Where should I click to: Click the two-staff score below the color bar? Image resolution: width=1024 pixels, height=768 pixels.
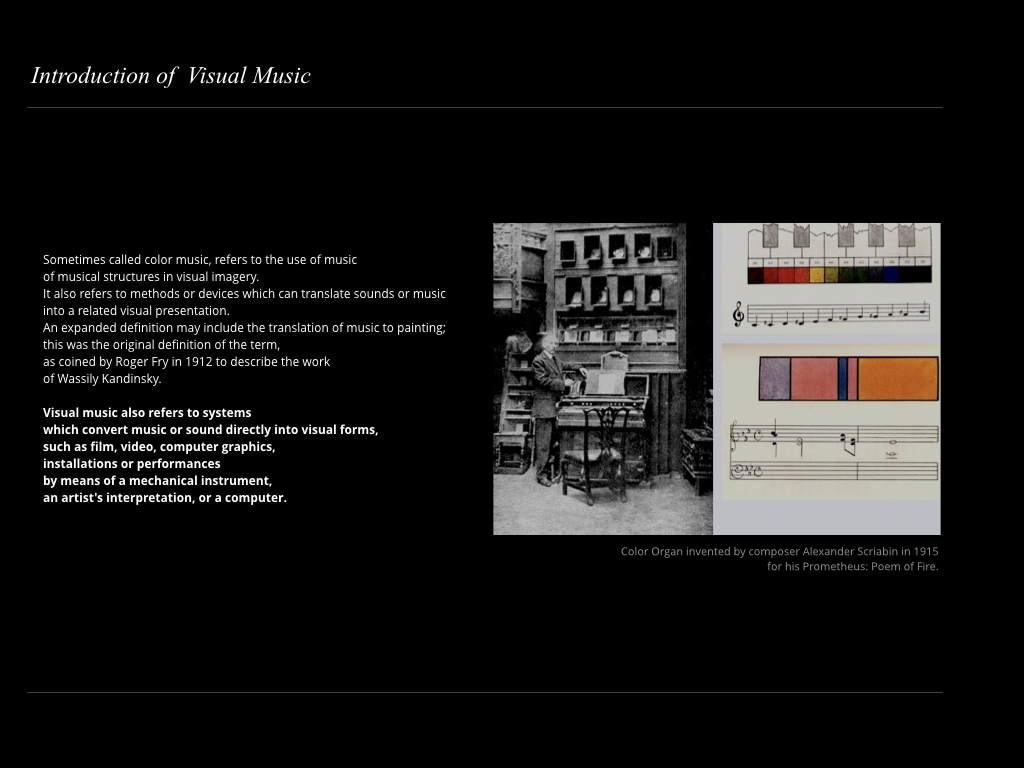(830, 452)
